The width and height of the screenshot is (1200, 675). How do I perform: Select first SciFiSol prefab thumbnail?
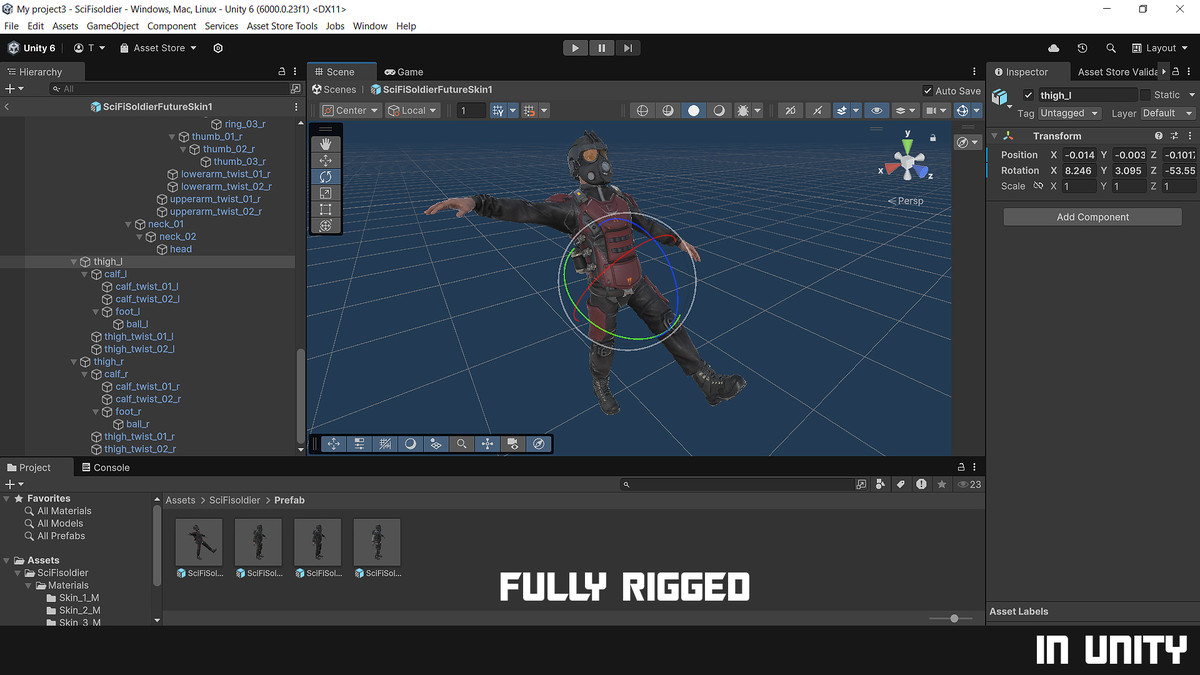(199, 542)
